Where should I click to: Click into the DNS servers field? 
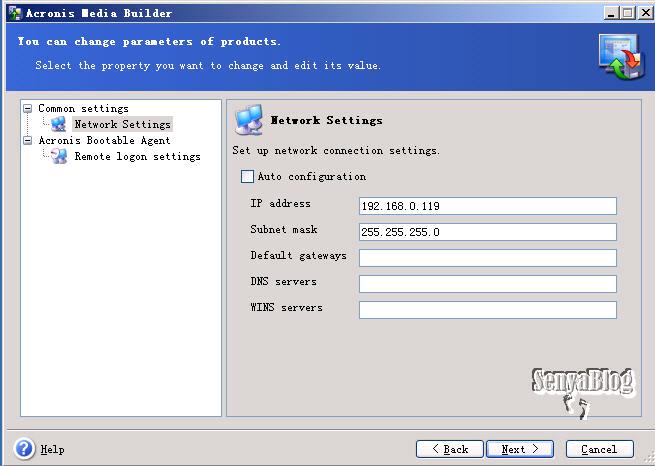point(487,284)
